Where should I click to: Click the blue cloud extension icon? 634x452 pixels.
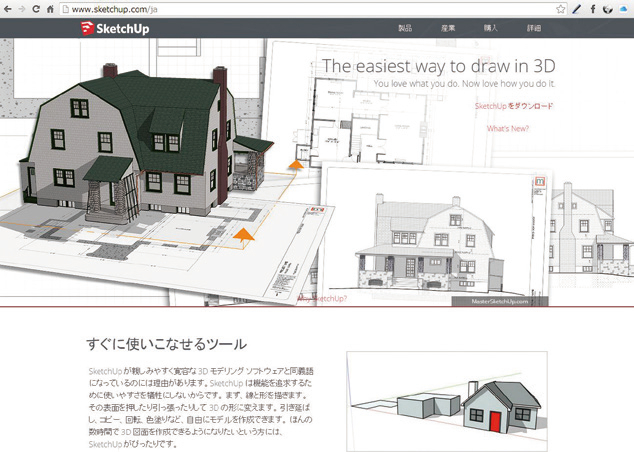[624, 9]
